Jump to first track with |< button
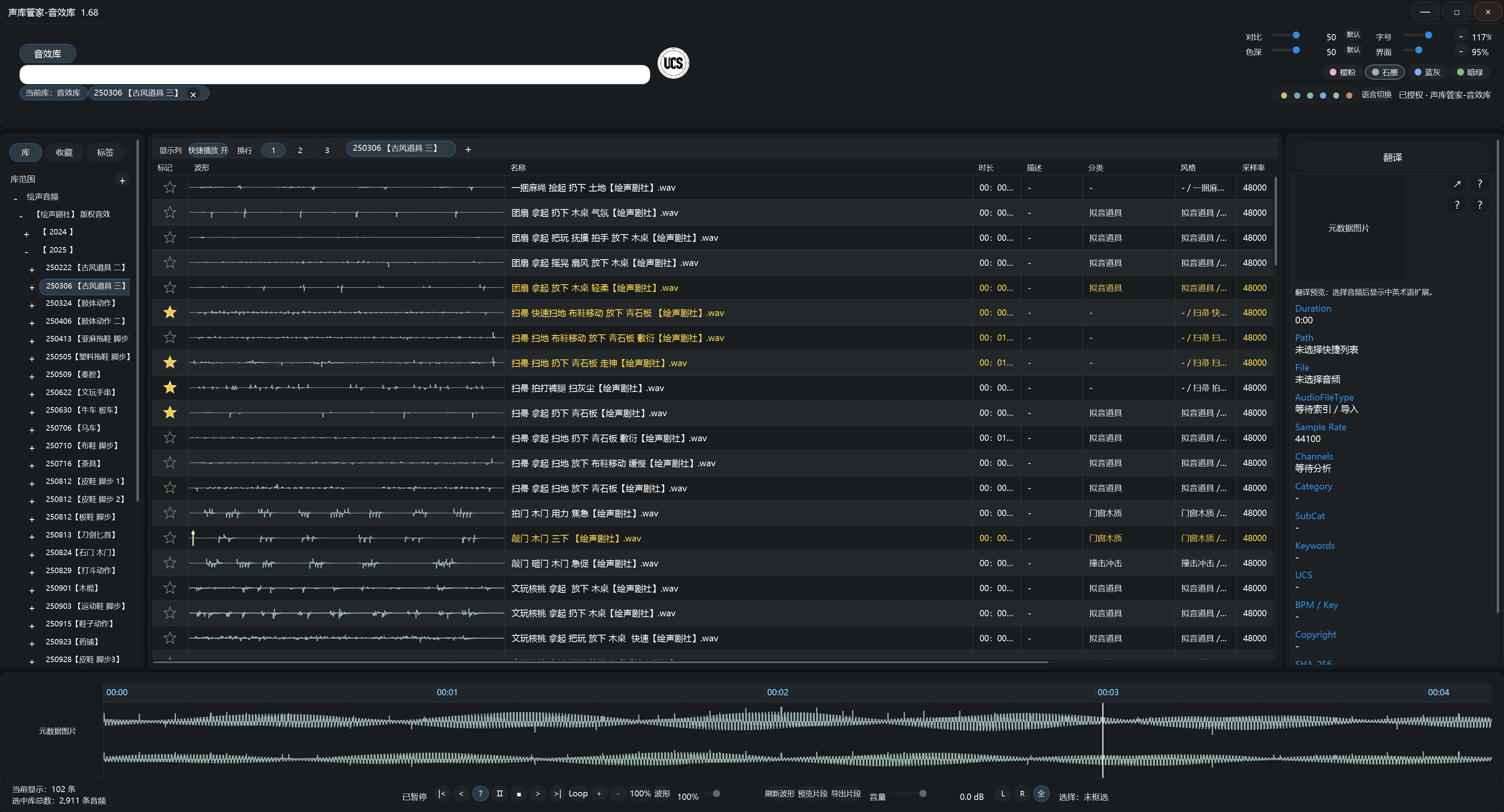Image resolution: width=1504 pixels, height=812 pixels. [442, 794]
